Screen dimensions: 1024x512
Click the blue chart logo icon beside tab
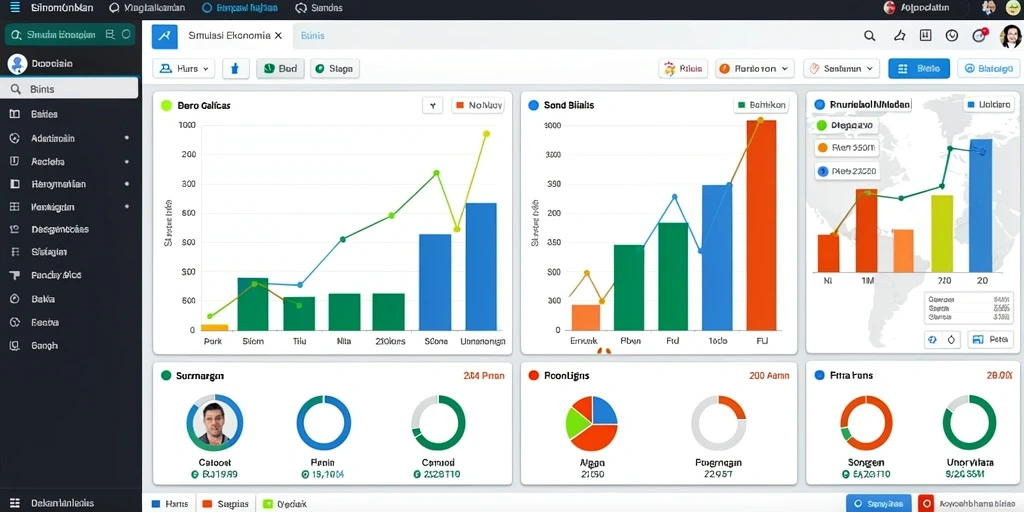click(165, 36)
